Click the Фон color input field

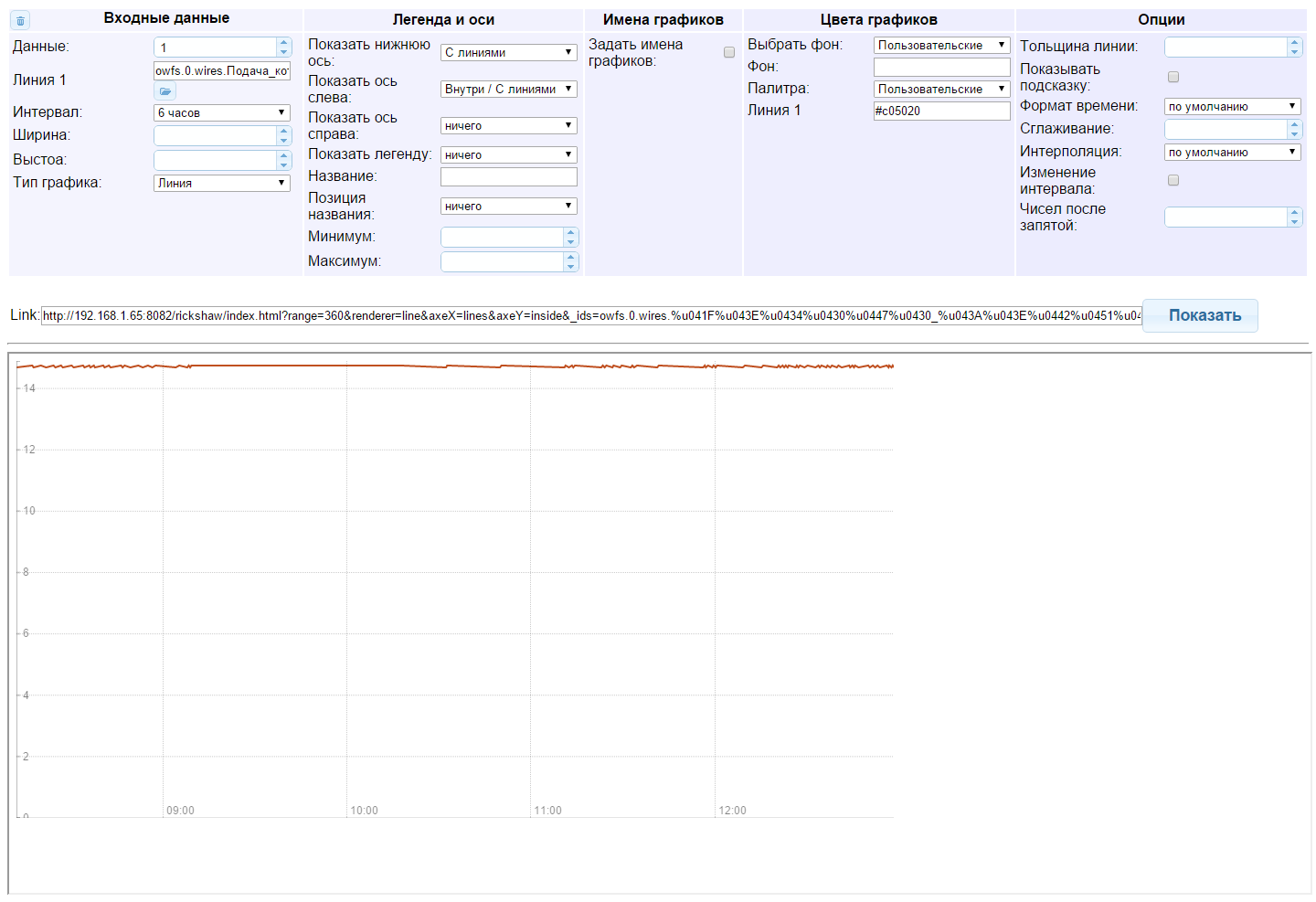point(942,67)
